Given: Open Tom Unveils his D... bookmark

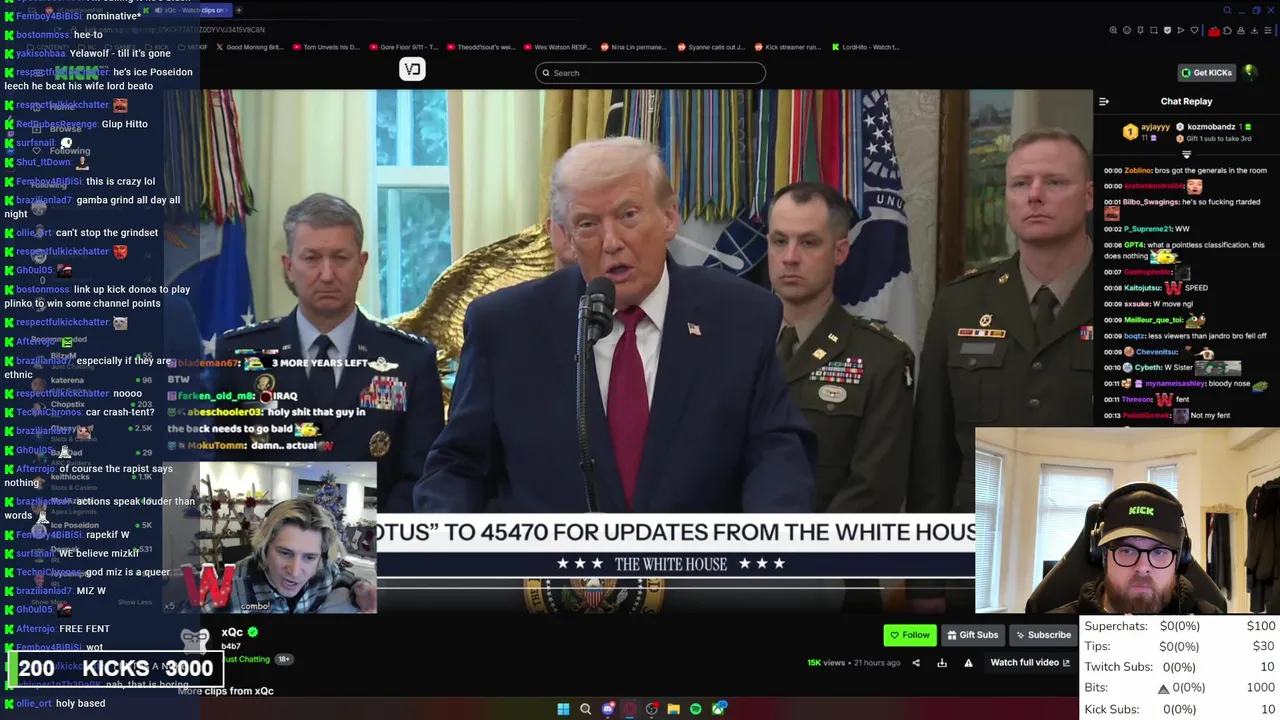Looking at the screenshot, I should [x=325, y=47].
